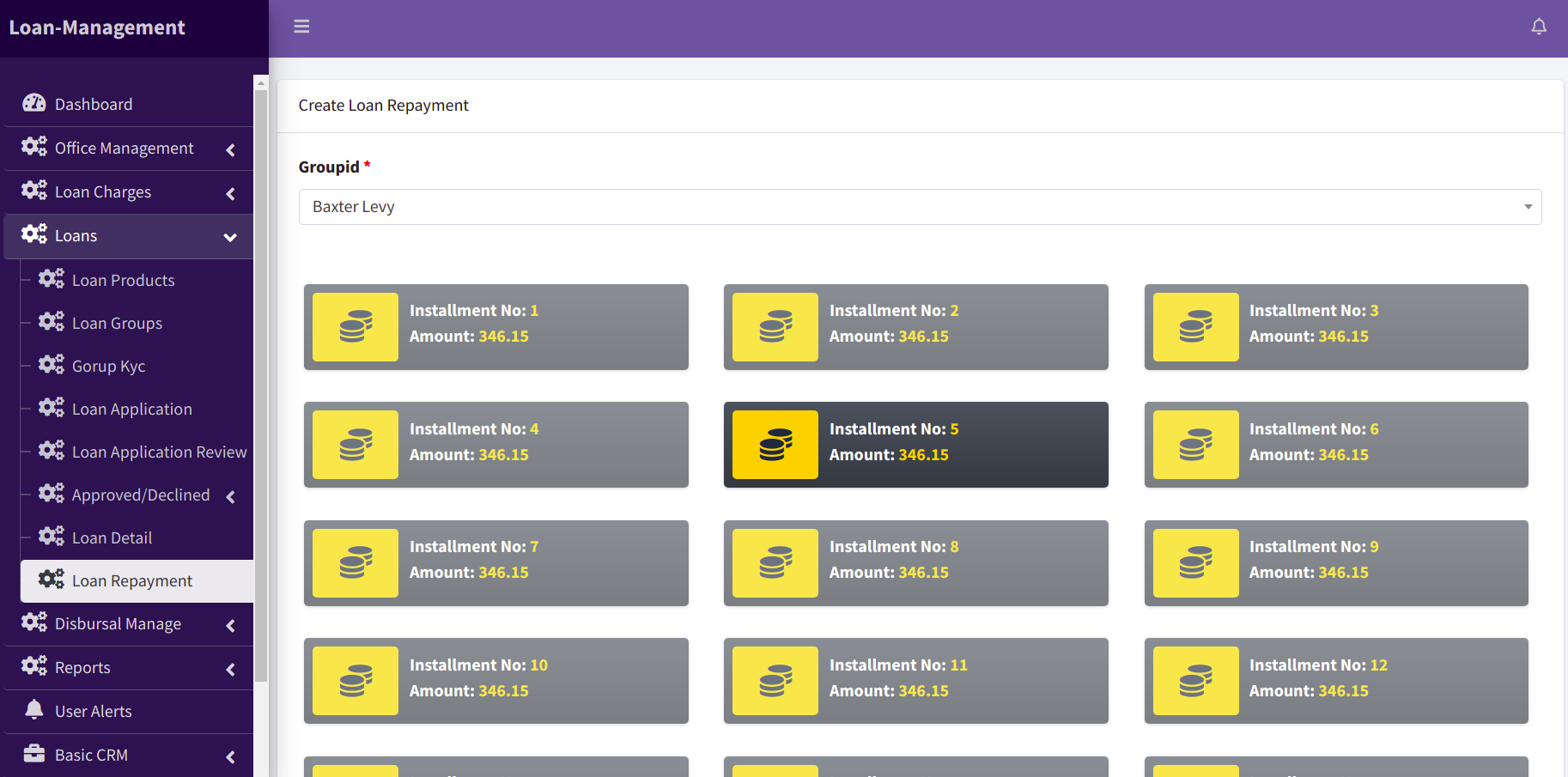This screenshot has width=1568, height=777.
Task: Expand Loan Charges submenu chevron
Action: pos(230,194)
